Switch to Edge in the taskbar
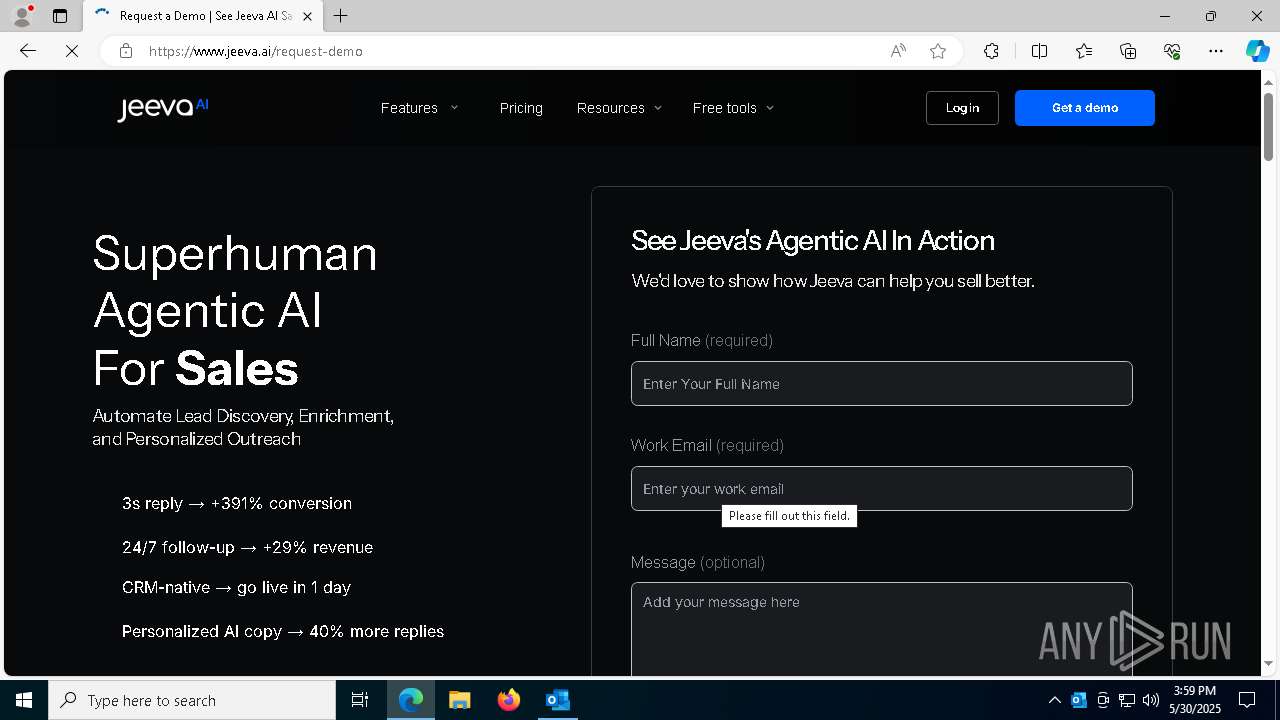The height and width of the screenshot is (720, 1280). [411, 700]
